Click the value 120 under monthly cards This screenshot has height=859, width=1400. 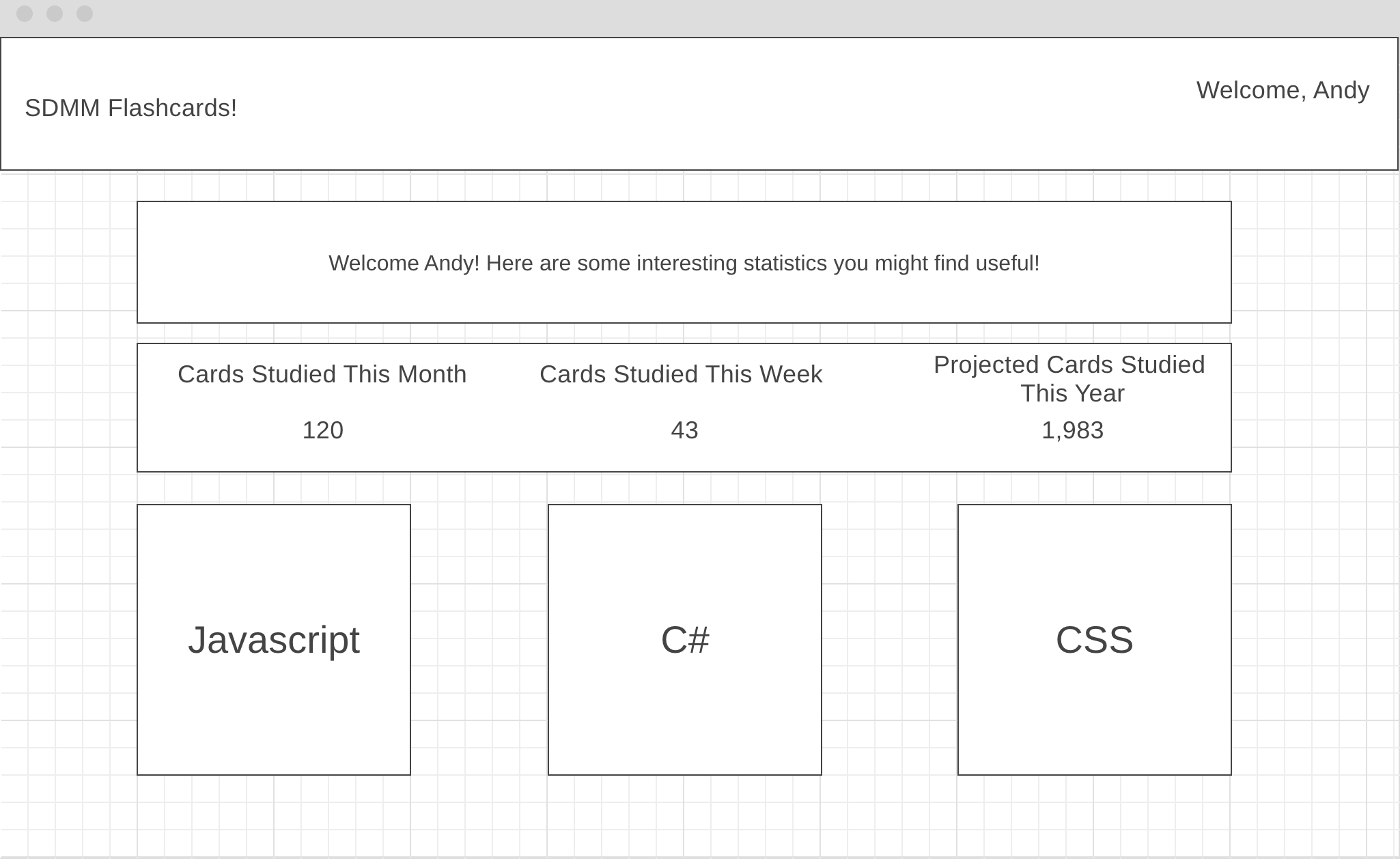click(x=322, y=430)
